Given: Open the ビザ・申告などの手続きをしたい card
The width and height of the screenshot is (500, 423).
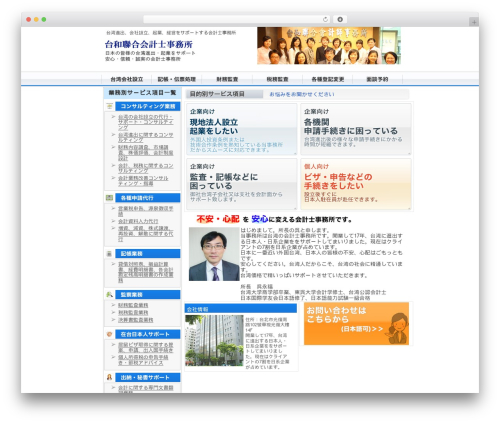Looking at the screenshot, I should 356,184.
